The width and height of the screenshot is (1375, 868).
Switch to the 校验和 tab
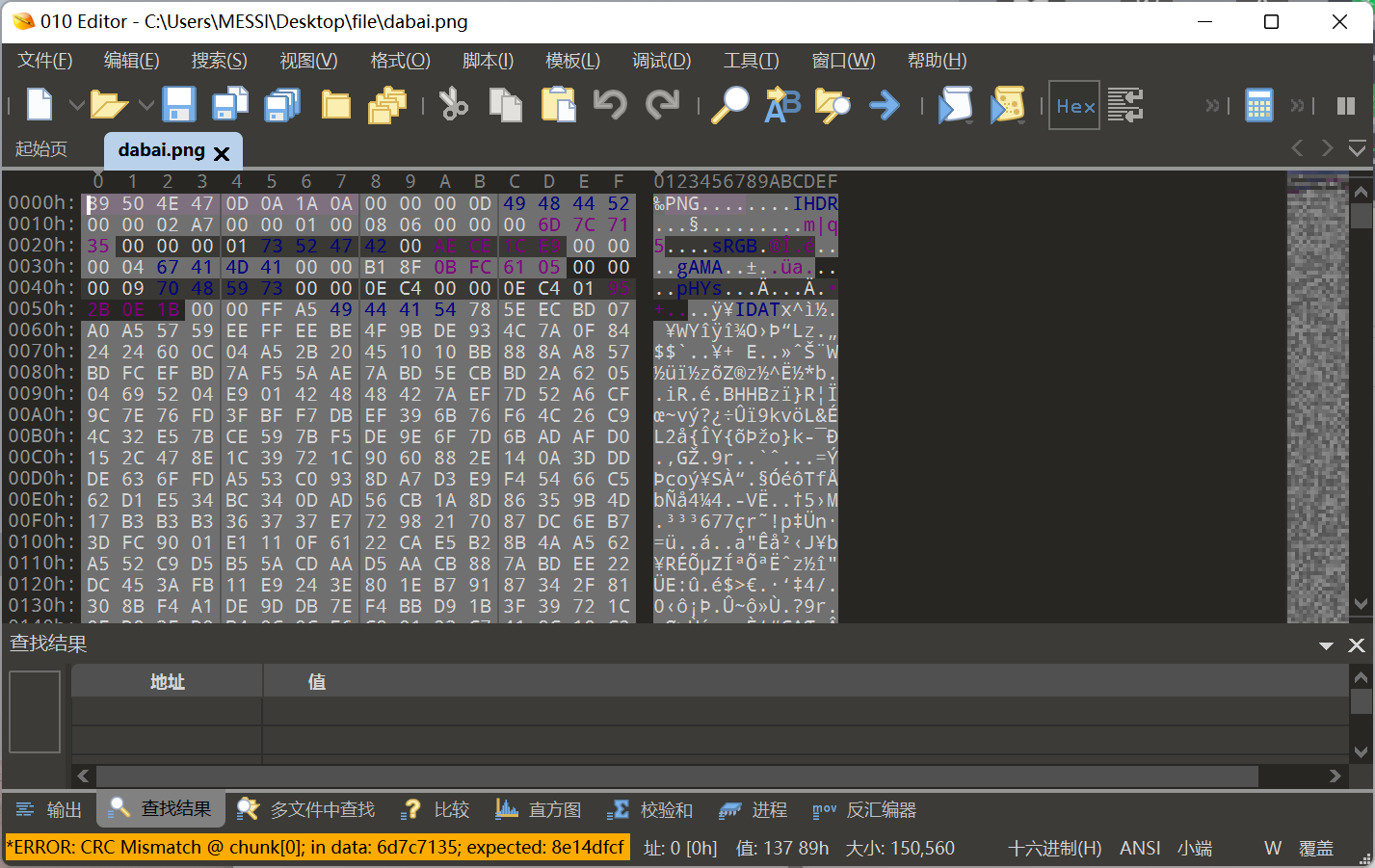coord(649,809)
